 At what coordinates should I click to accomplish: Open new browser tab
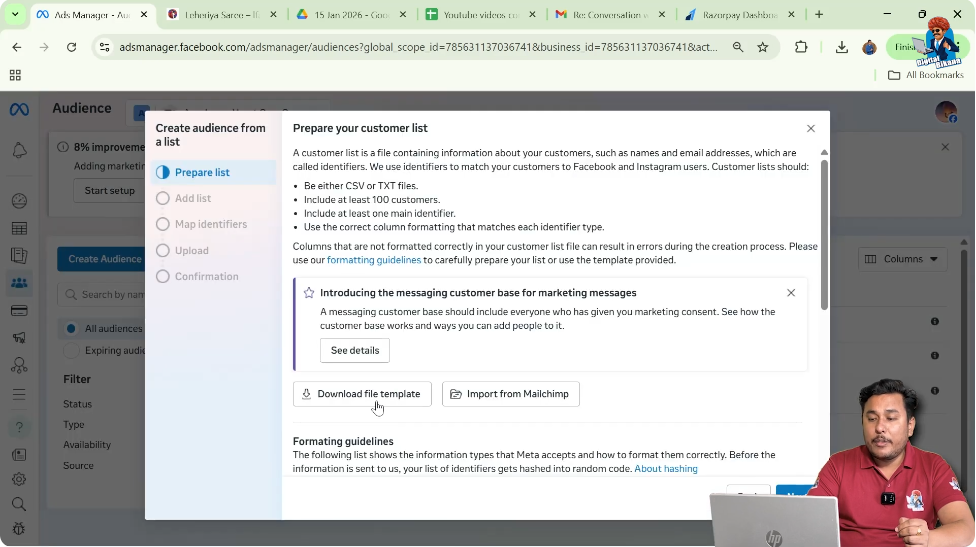click(819, 14)
